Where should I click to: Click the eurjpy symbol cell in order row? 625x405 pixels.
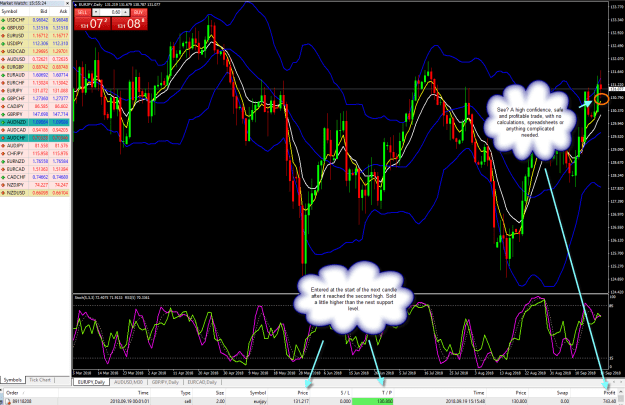[x=260, y=401]
